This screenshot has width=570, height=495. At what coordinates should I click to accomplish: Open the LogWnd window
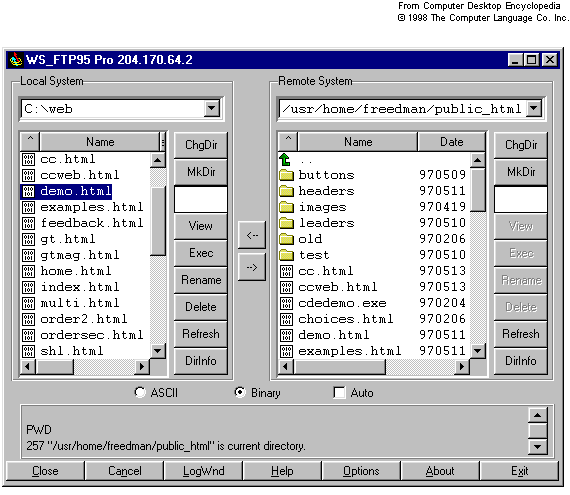click(x=203, y=471)
